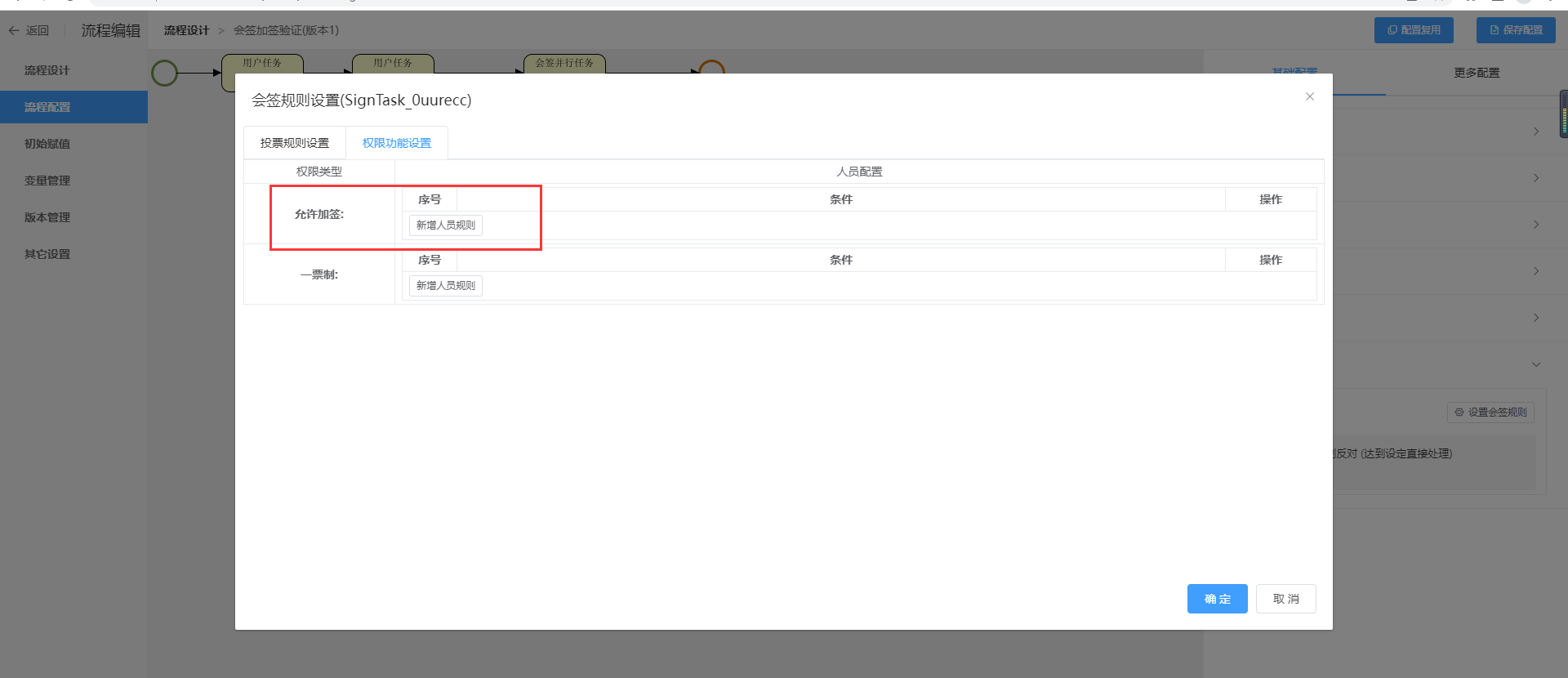Select the 用户任务 node before the 会签并行任务 node

click(x=393, y=65)
